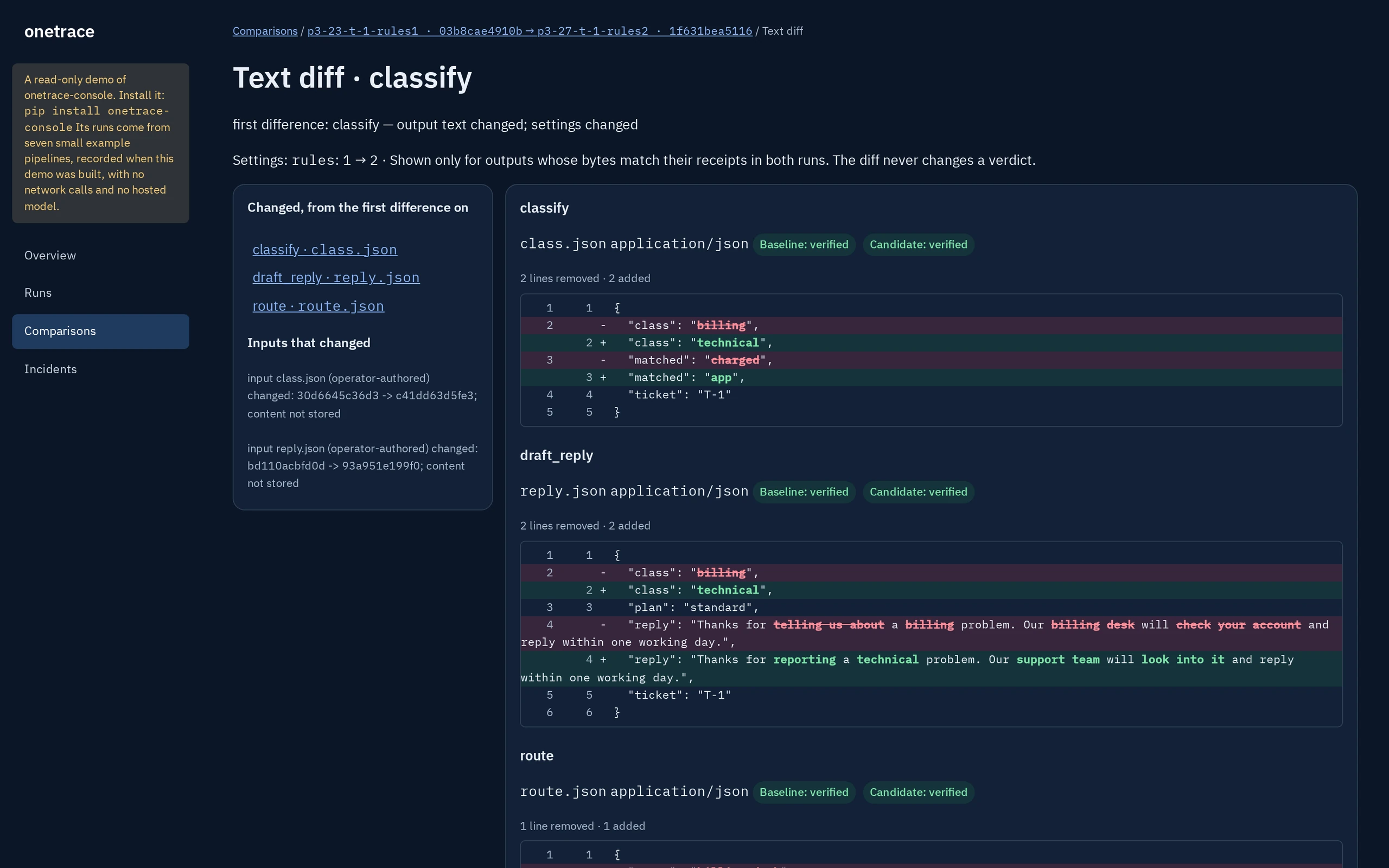Click Baseline: verified badge for class.json

pyautogui.click(x=804, y=245)
